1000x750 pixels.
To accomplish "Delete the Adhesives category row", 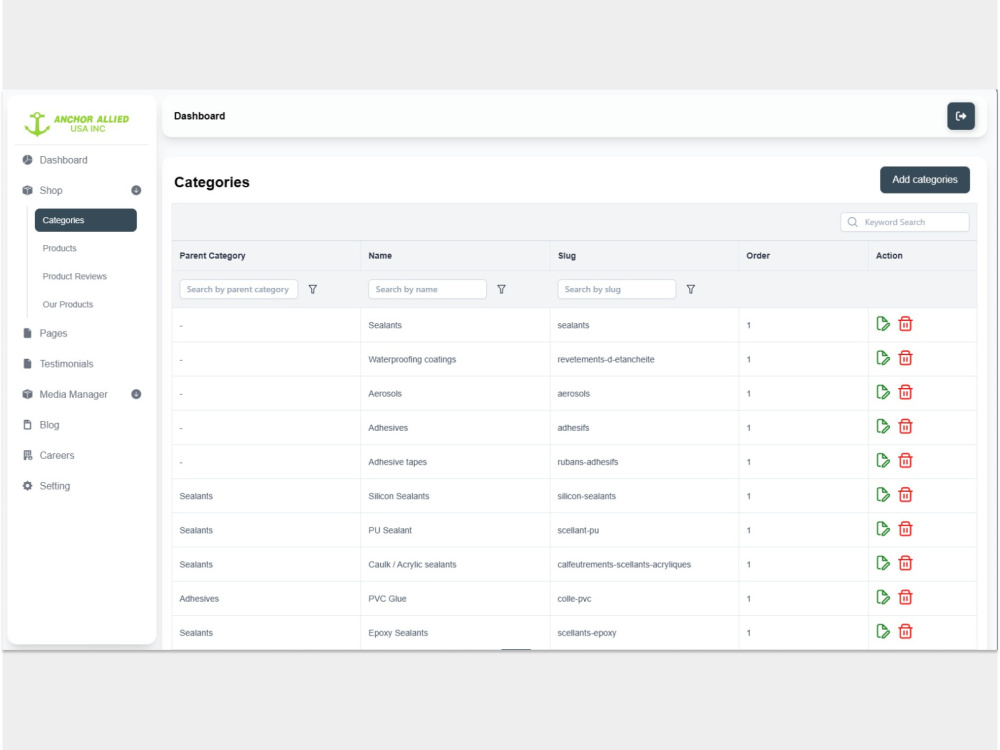I will [905, 427].
